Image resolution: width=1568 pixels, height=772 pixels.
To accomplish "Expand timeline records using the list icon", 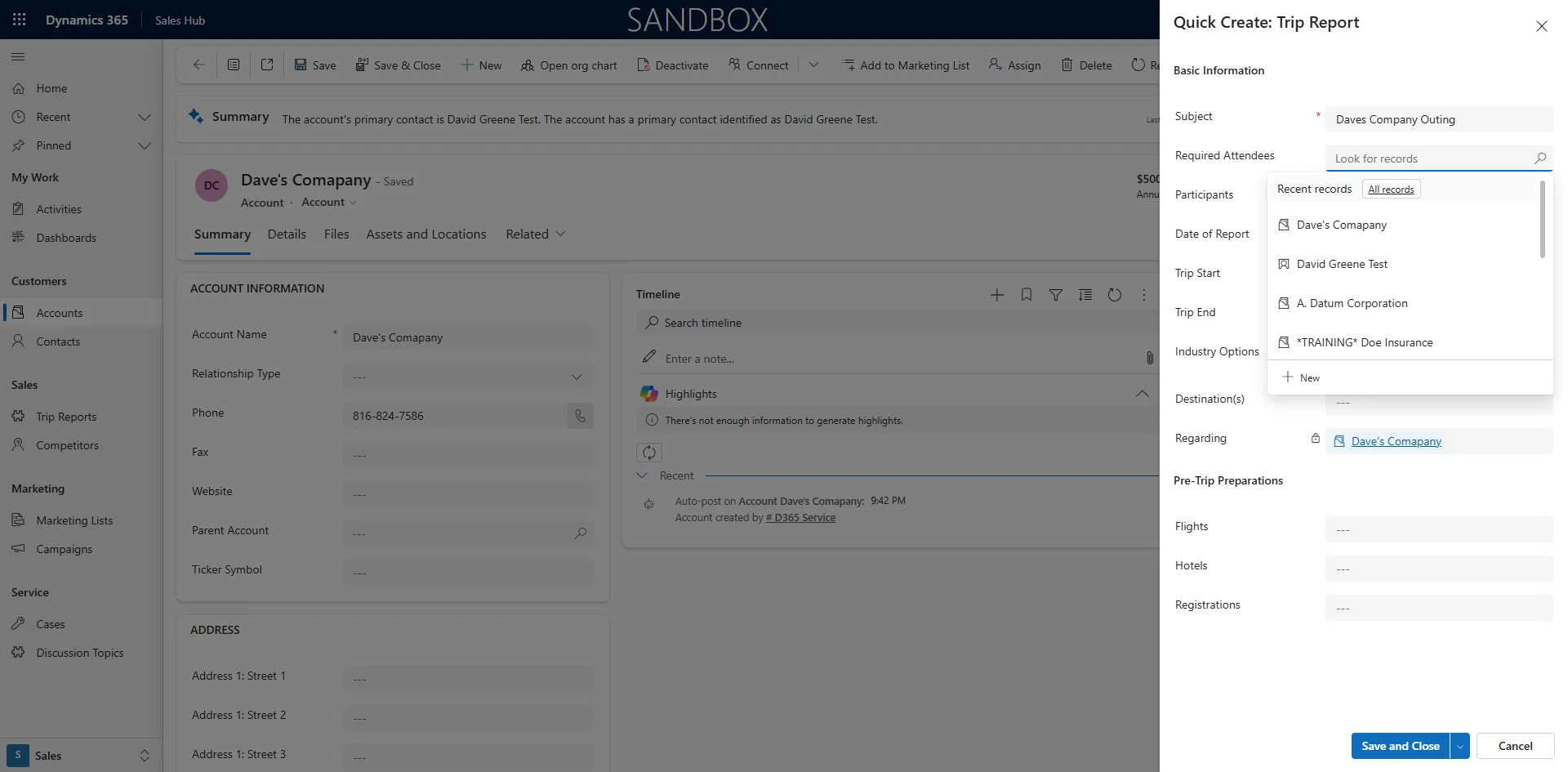I will point(1085,294).
